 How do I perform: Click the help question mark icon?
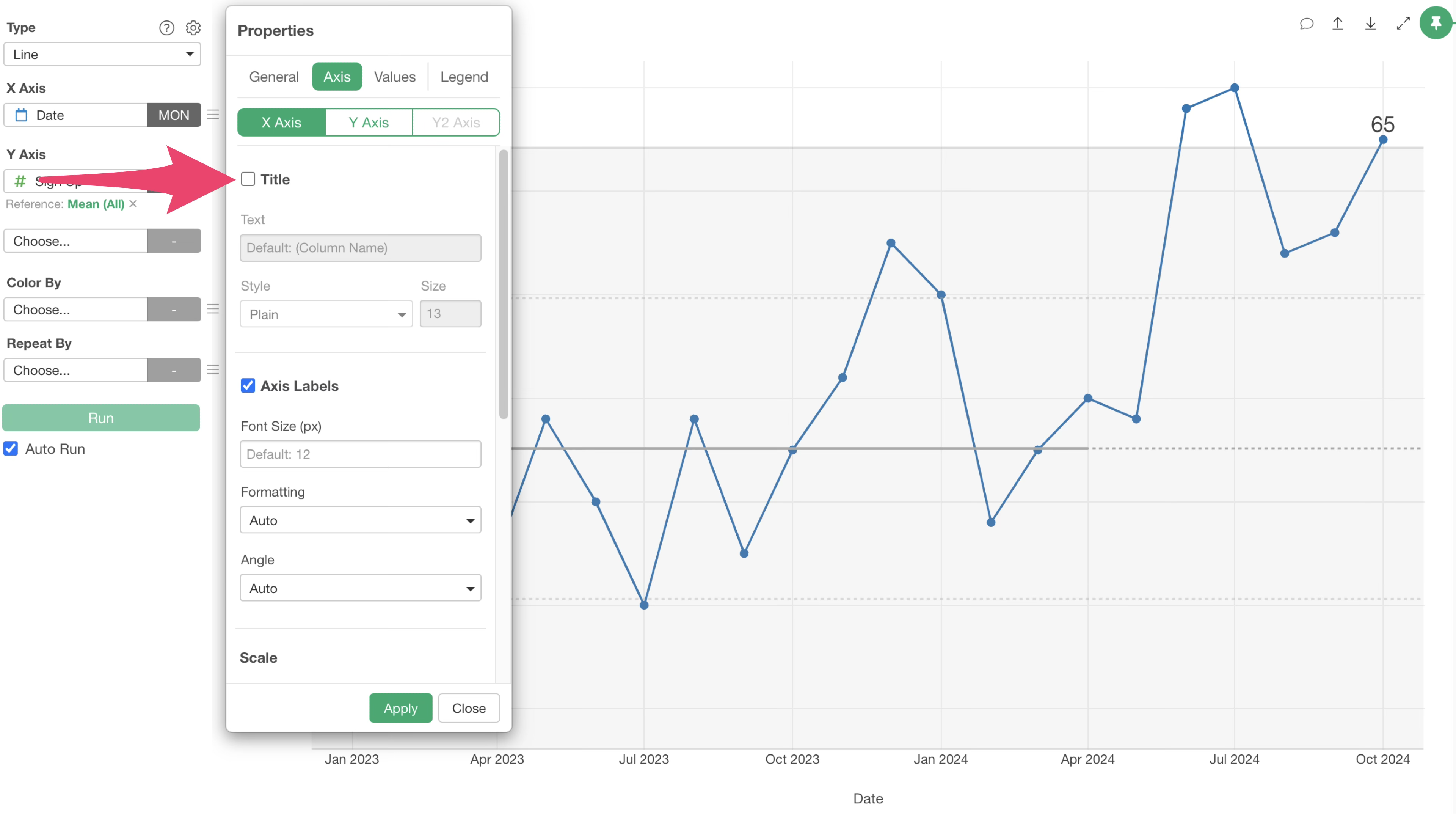pos(166,28)
